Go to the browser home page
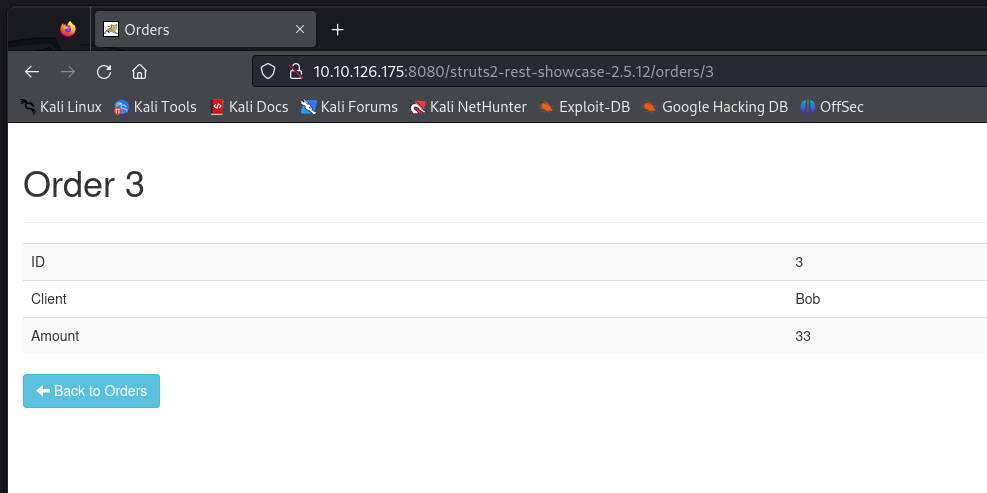 139,72
